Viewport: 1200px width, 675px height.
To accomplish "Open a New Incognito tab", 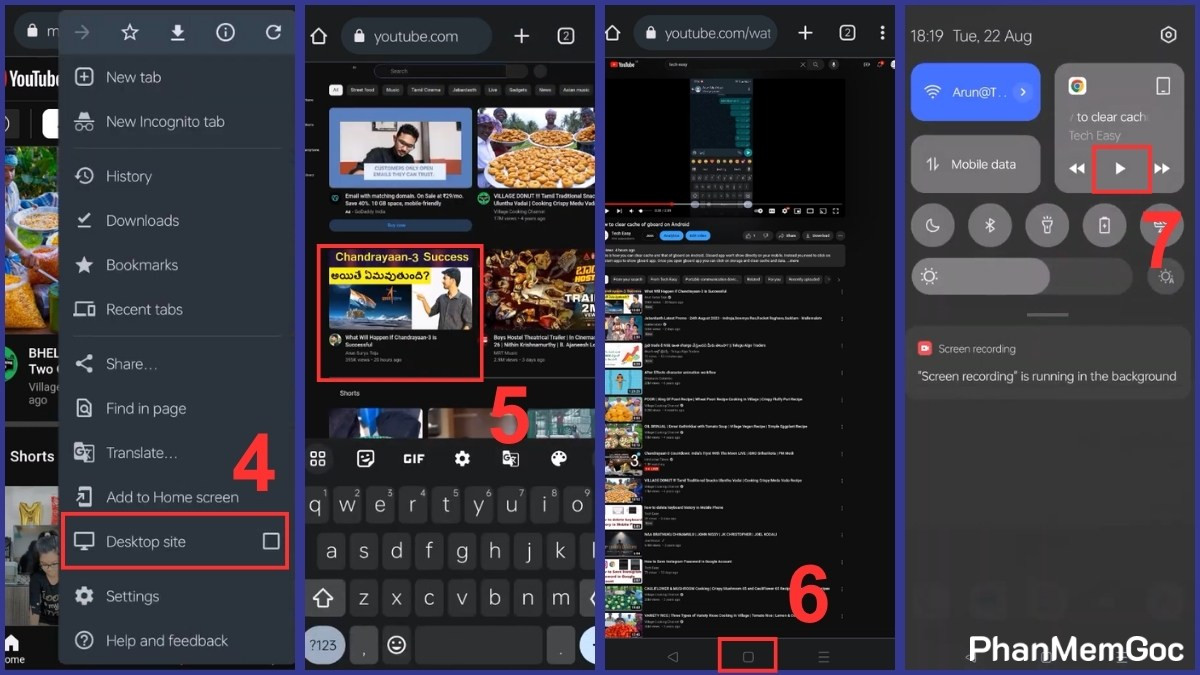I will [177, 121].
